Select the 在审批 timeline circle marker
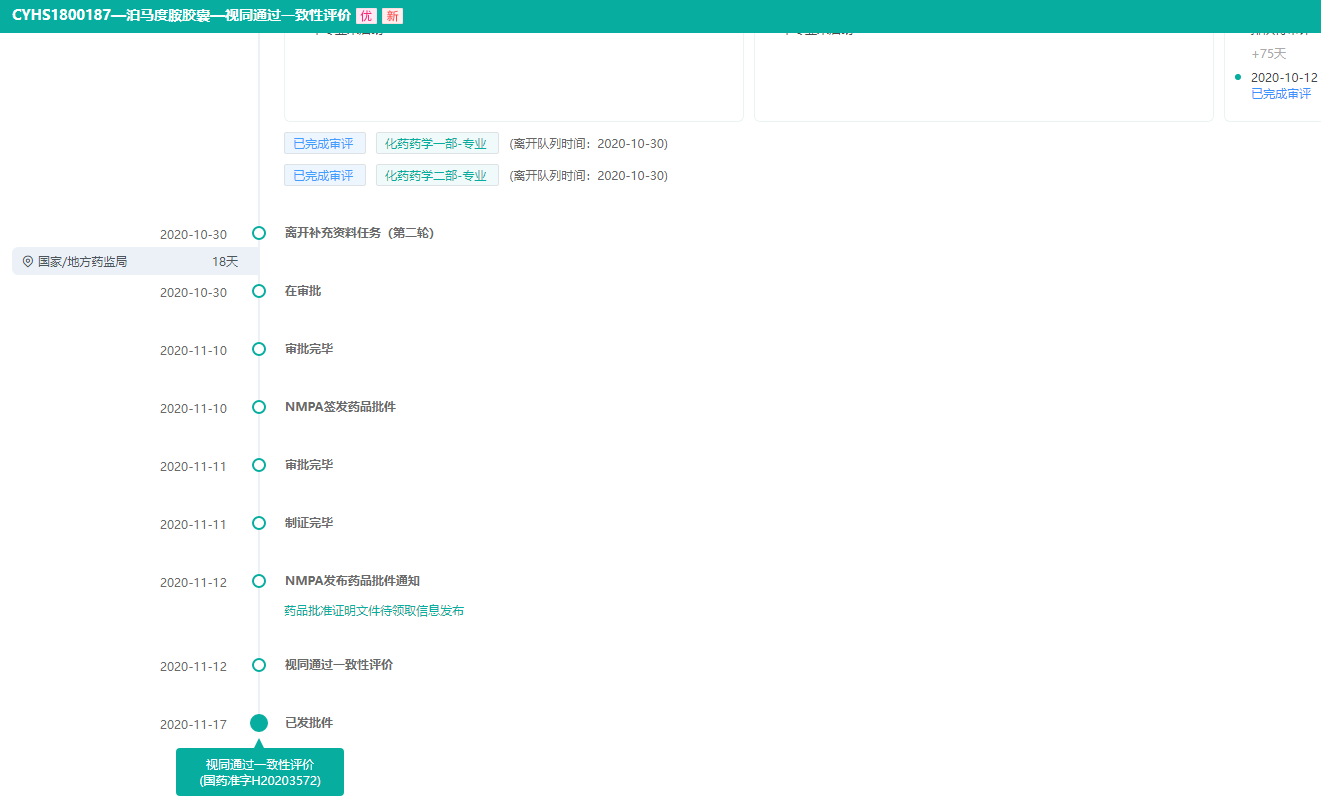This screenshot has width=1321, height=798. (259, 291)
